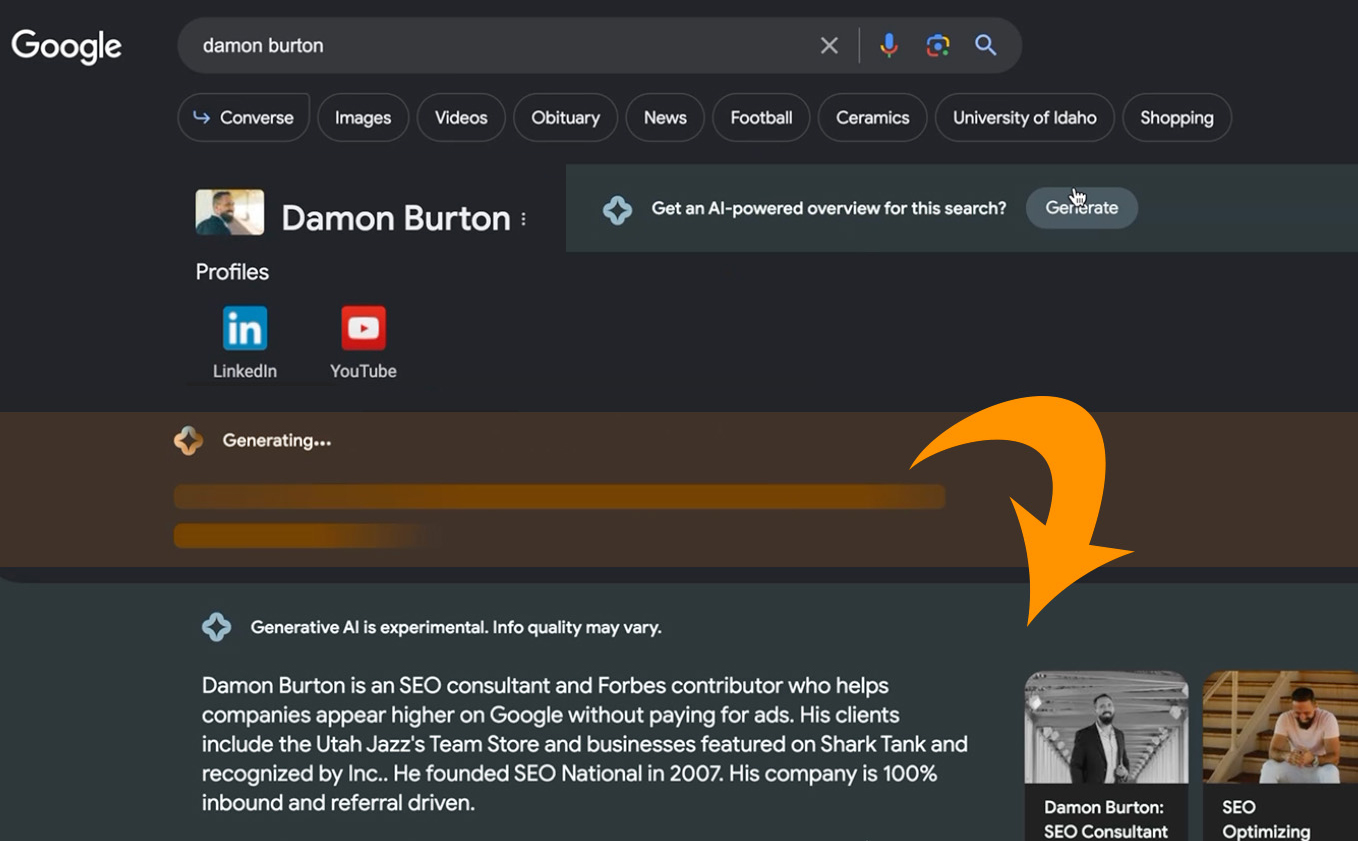Screen dimensions: 1358x841
Task: Click the Generative AI is experimental notice
Action: tap(456, 628)
